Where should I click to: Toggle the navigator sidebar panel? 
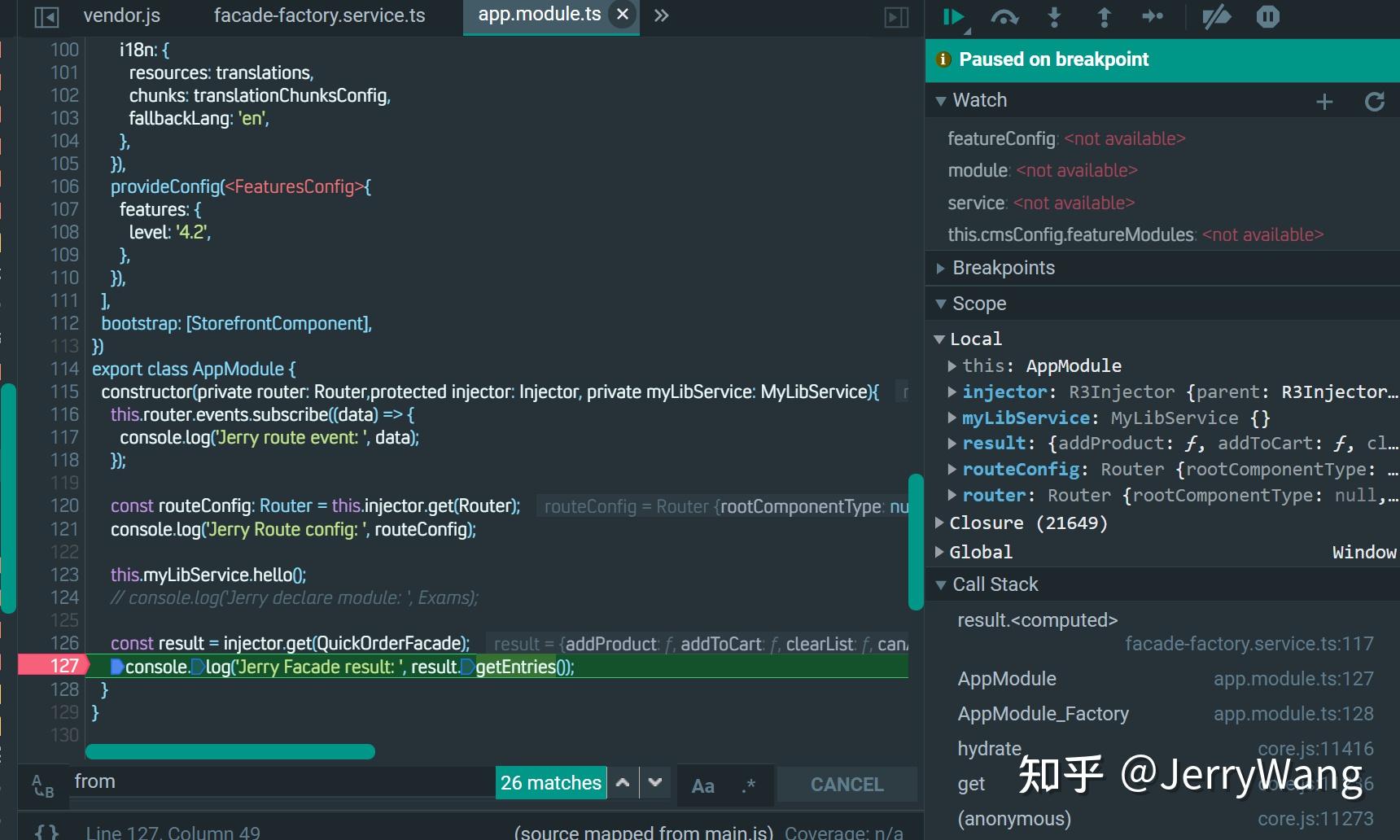[x=46, y=15]
